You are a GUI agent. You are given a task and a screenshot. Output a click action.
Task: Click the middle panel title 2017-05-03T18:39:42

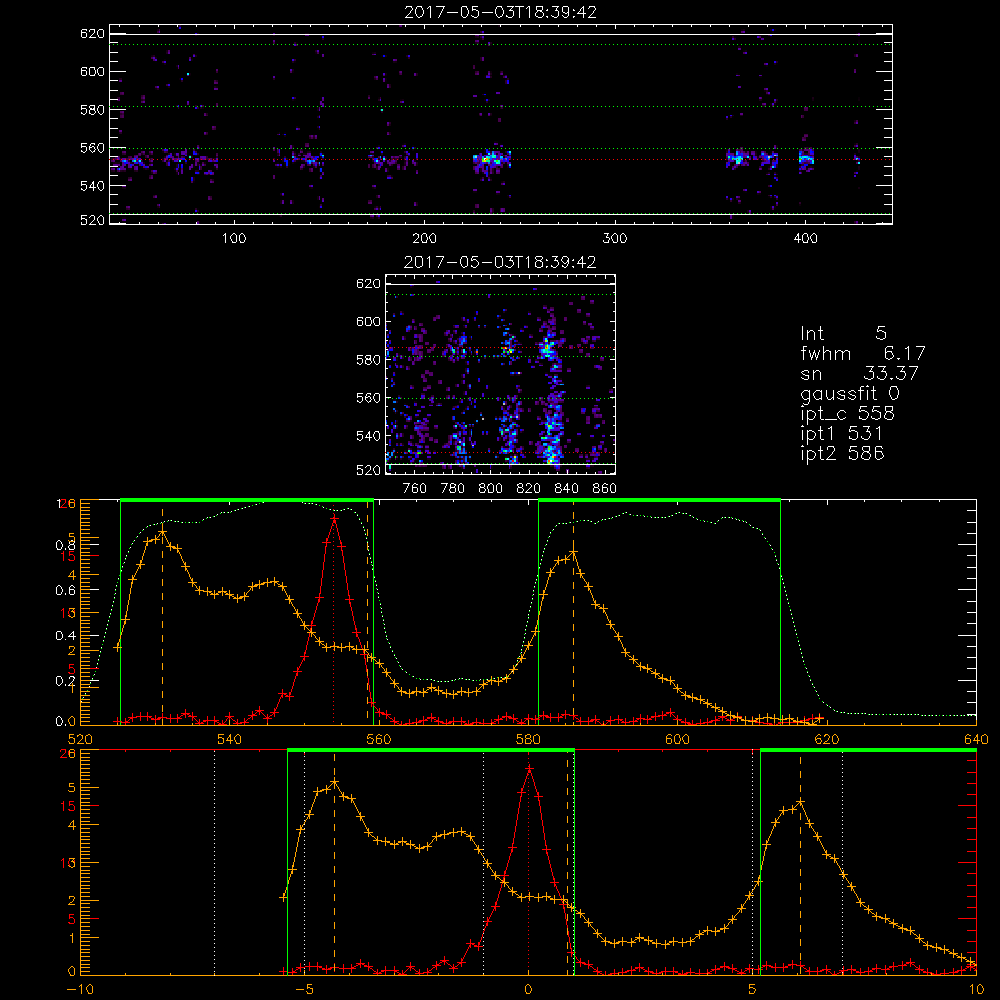(x=500, y=262)
